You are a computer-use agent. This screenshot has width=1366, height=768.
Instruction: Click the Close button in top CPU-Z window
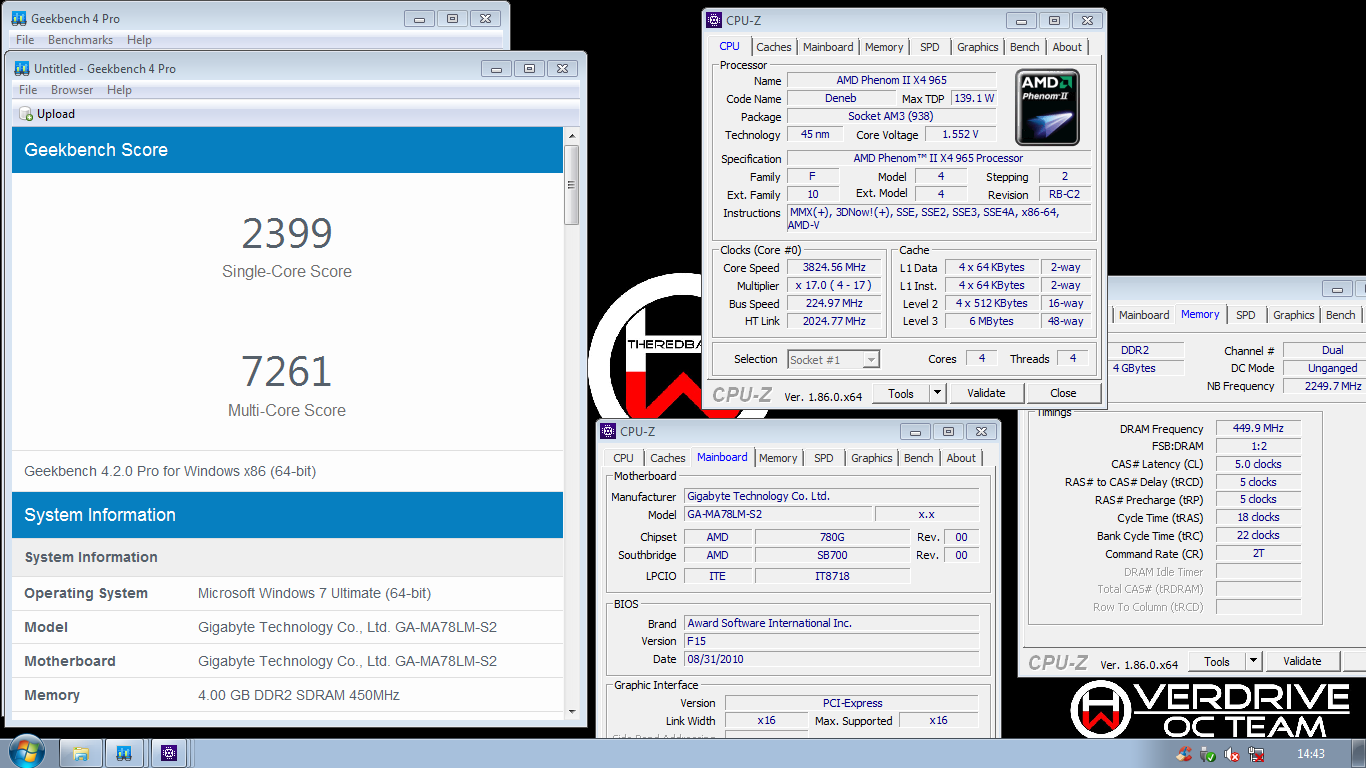pos(1063,393)
